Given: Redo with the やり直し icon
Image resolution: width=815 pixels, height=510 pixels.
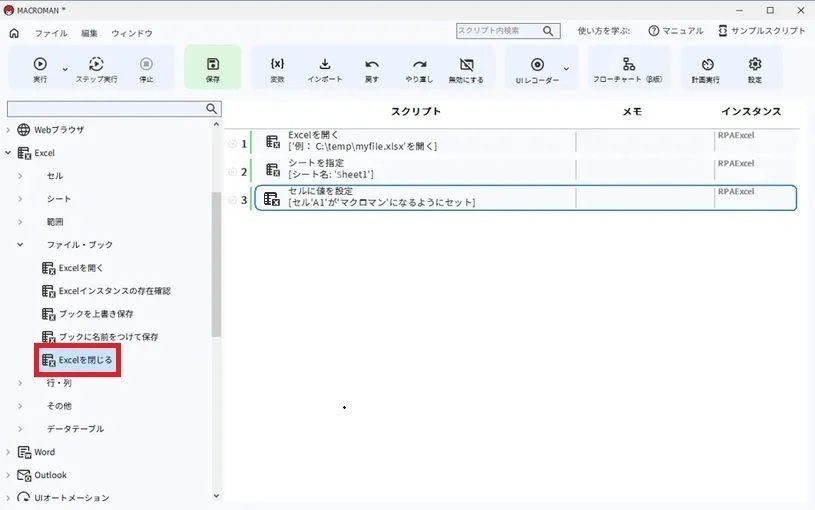Looking at the screenshot, I should pyautogui.click(x=419, y=64).
